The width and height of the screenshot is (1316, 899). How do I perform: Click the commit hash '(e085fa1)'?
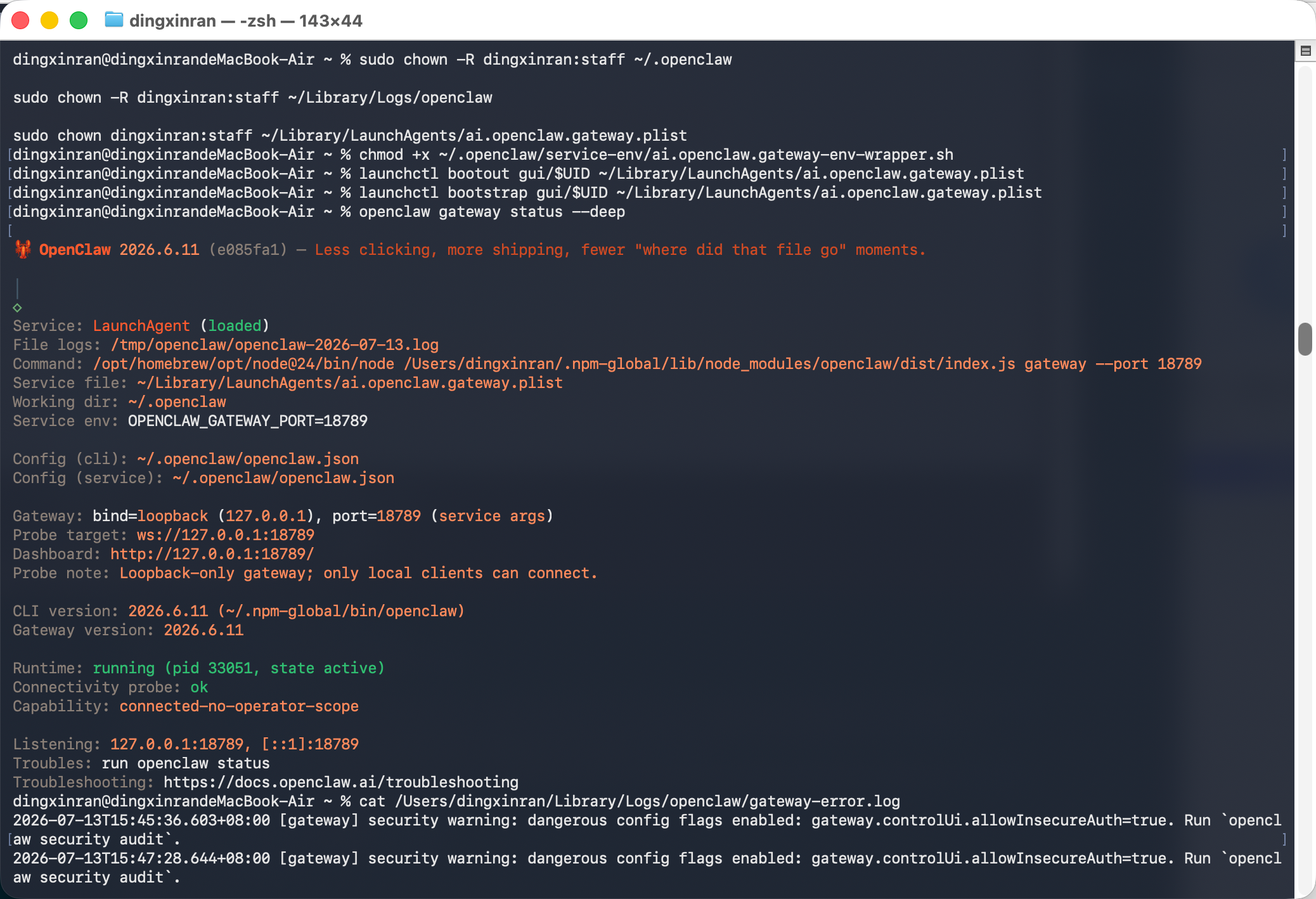[248, 250]
